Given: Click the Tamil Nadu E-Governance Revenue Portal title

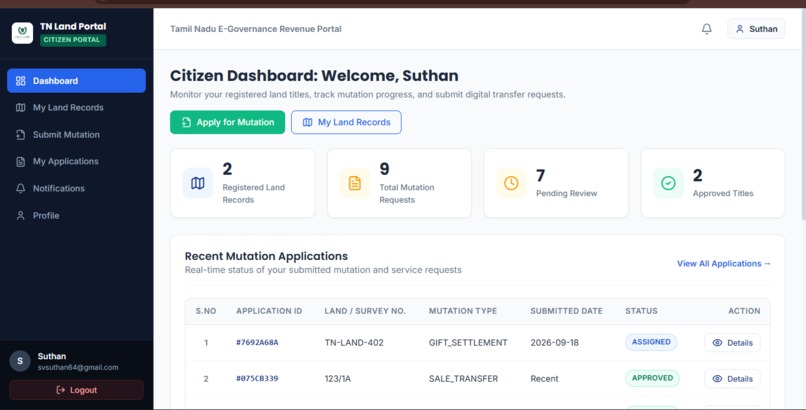Looking at the screenshot, I should (x=255, y=29).
